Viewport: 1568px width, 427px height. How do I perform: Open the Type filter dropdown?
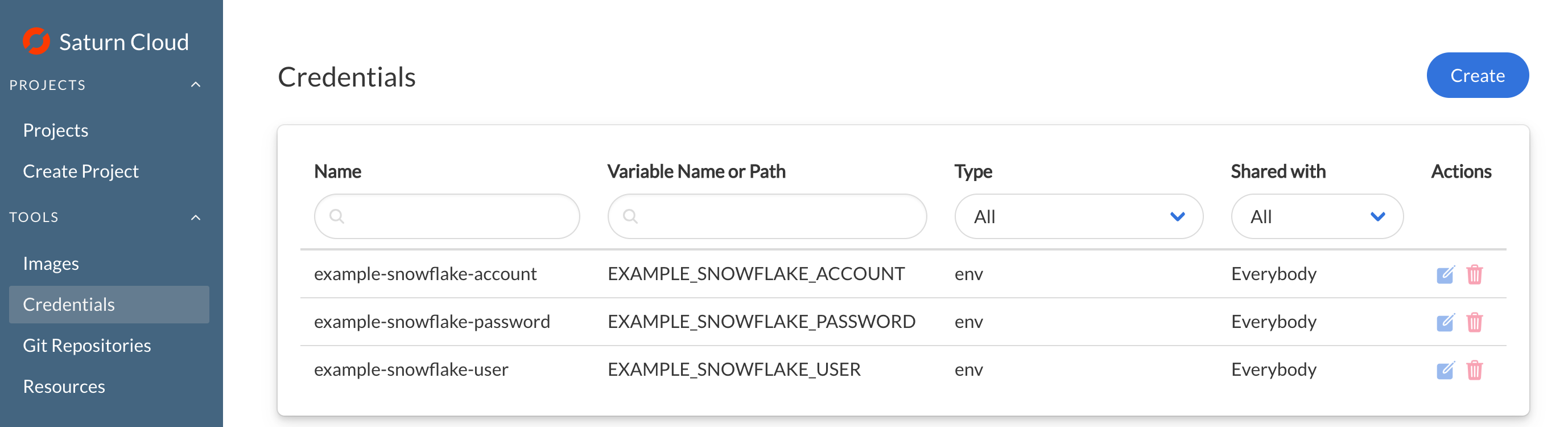click(1078, 216)
